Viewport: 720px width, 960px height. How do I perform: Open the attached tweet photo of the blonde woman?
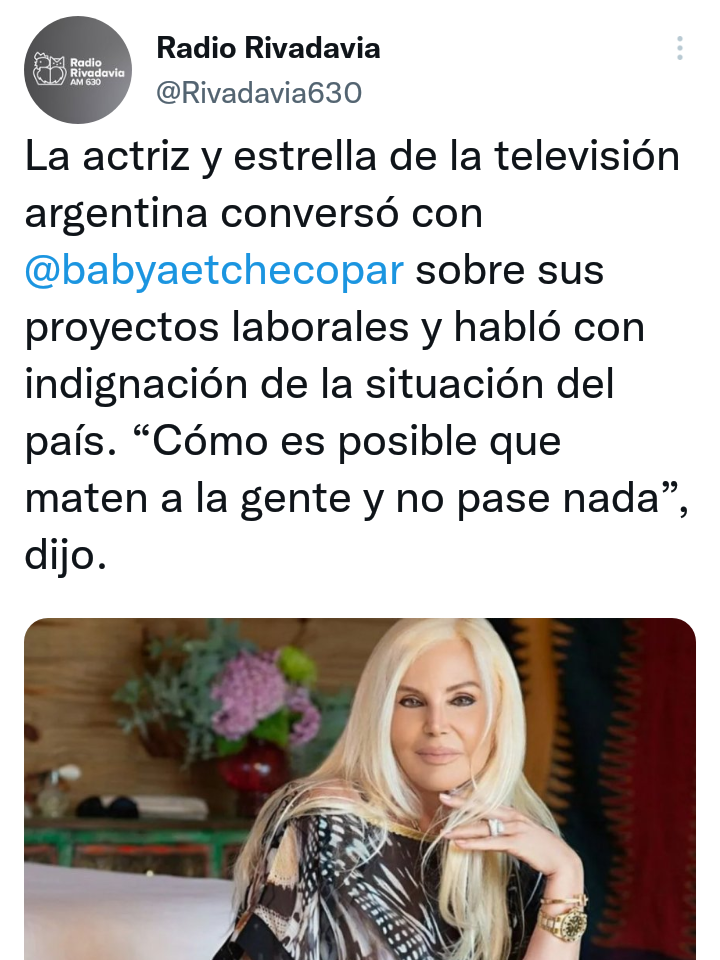(x=360, y=789)
